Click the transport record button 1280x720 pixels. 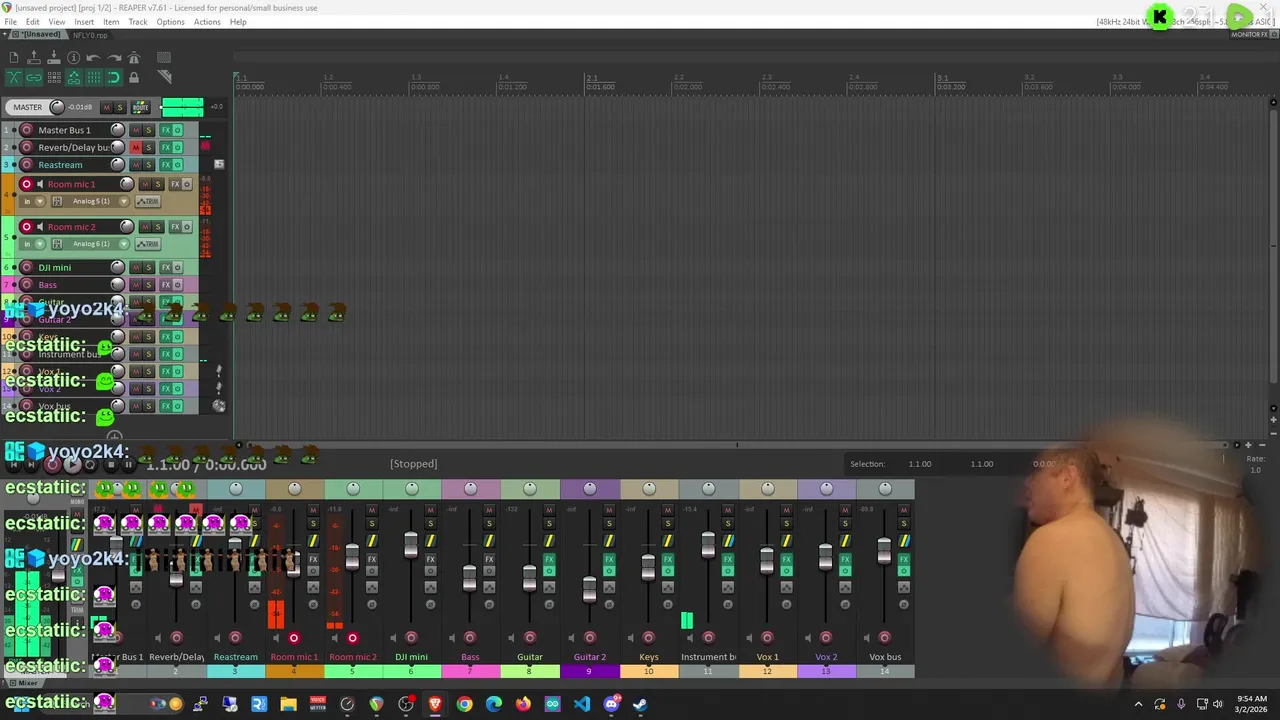(x=52, y=464)
